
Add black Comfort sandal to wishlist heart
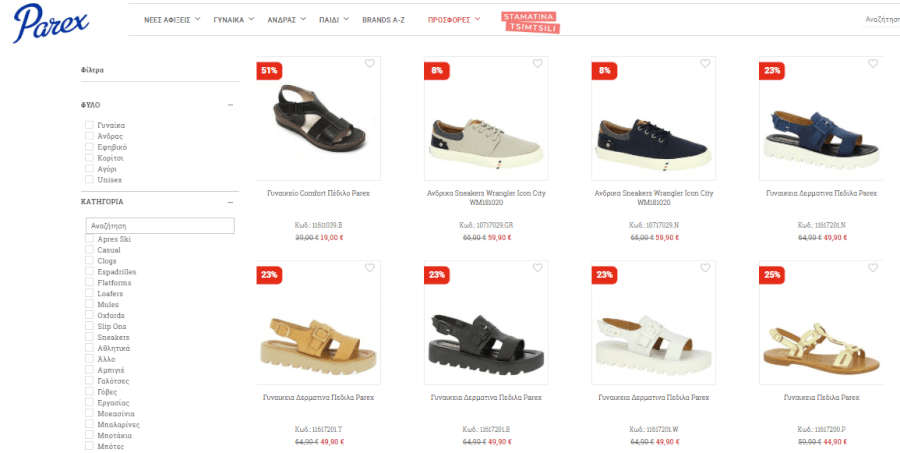pos(370,64)
